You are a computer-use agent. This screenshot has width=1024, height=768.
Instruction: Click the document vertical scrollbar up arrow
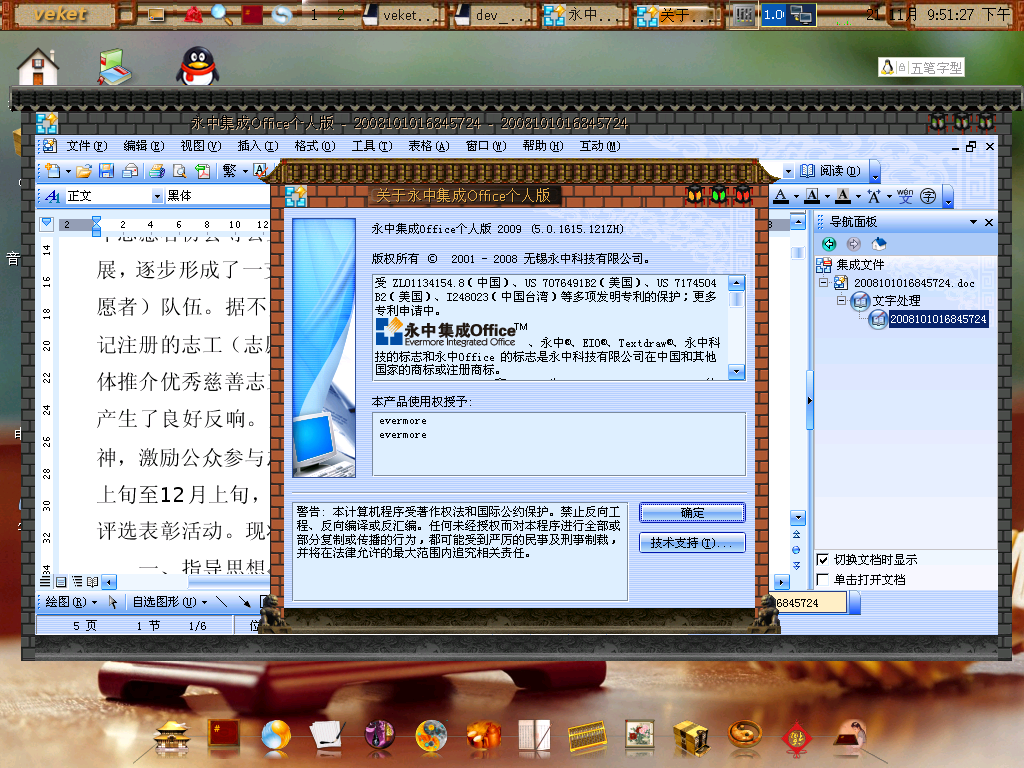[797, 222]
